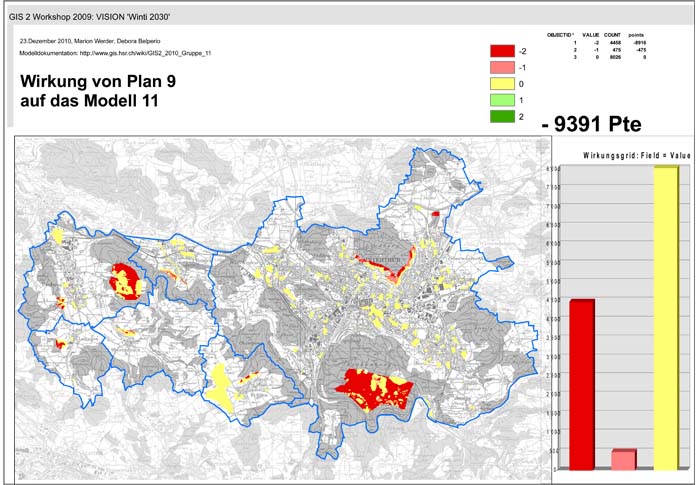Click the large red area at map bottom center
This screenshot has height=485, width=700.
pyautogui.click(x=373, y=388)
